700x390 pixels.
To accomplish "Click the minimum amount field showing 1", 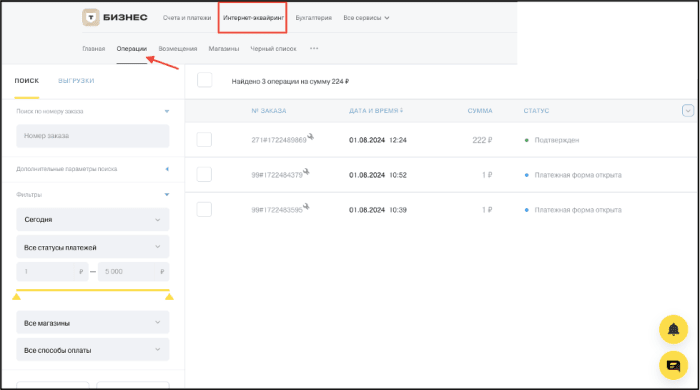I will point(52,271).
